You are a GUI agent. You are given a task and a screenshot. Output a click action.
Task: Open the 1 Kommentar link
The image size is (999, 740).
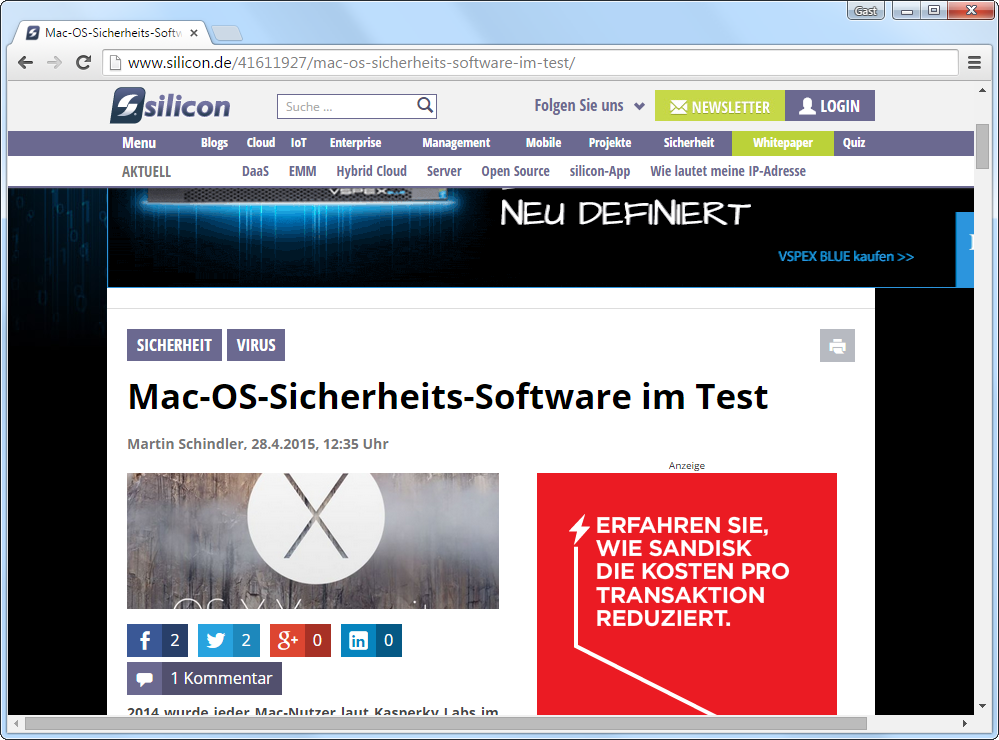204,678
